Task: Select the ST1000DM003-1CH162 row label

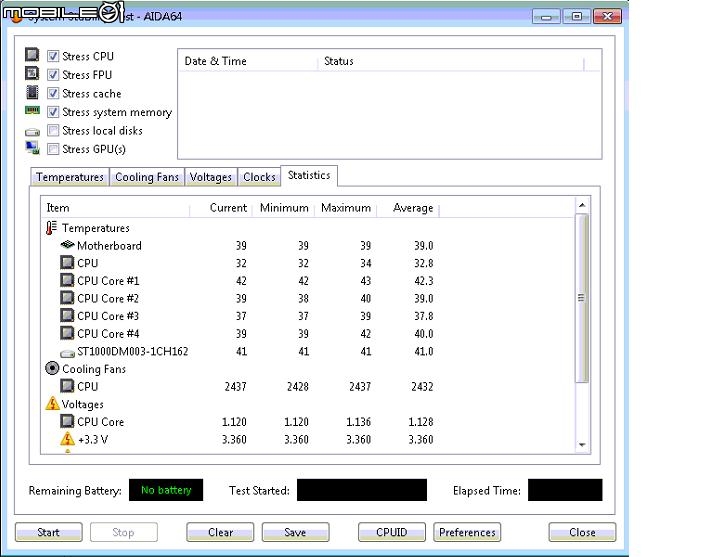Action: coord(133,351)
